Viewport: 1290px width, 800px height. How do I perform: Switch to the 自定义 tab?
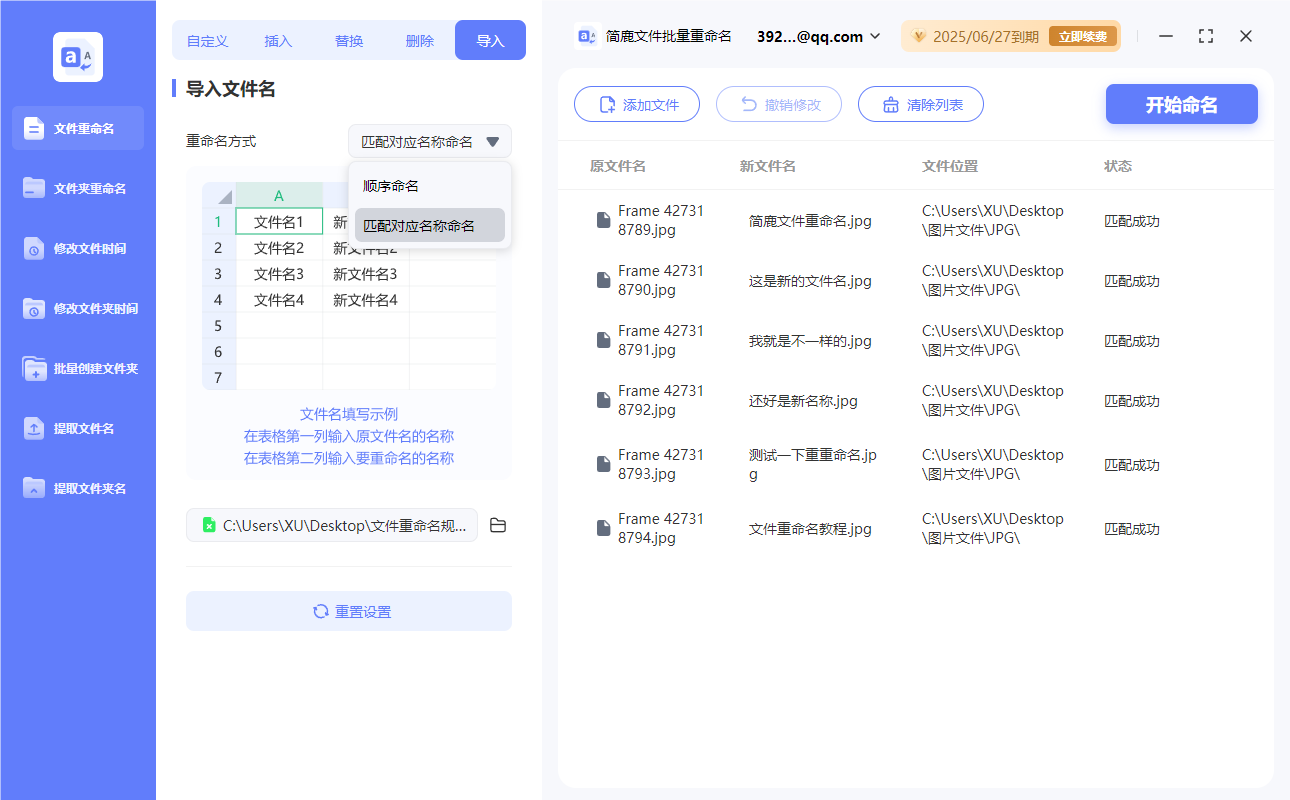coord(208,41)
